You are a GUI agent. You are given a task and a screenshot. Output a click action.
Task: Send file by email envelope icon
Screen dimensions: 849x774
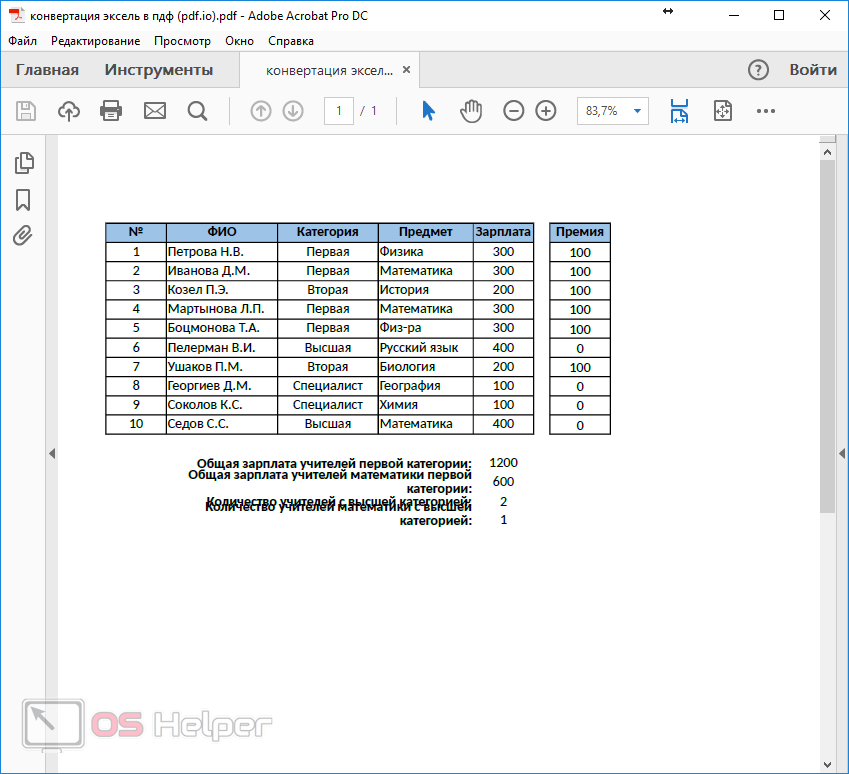tap(155, 111)
